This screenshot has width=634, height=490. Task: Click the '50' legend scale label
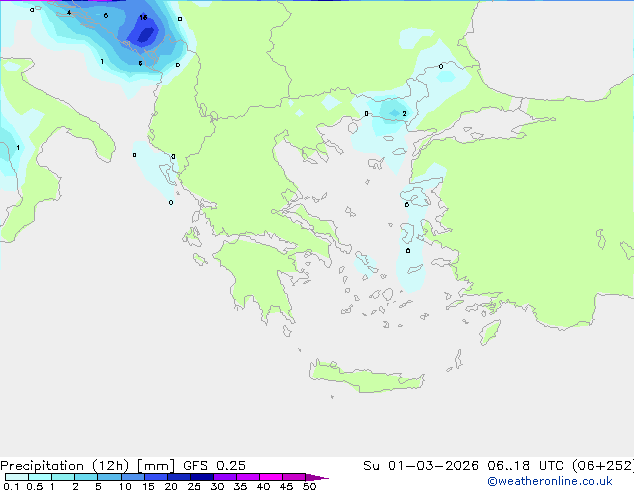coord(309,486)
